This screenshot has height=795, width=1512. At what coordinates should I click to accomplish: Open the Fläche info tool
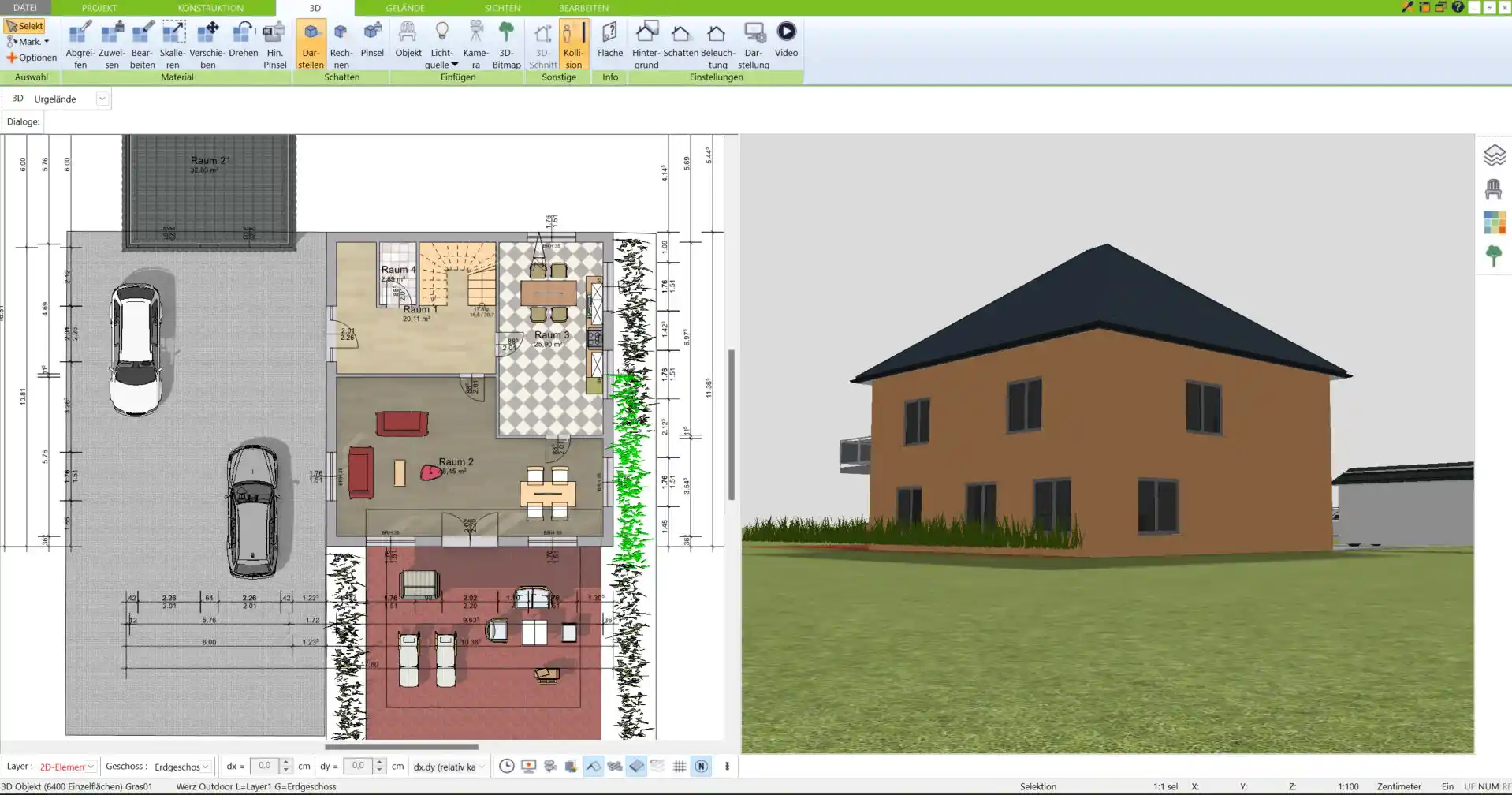(609, 39)
